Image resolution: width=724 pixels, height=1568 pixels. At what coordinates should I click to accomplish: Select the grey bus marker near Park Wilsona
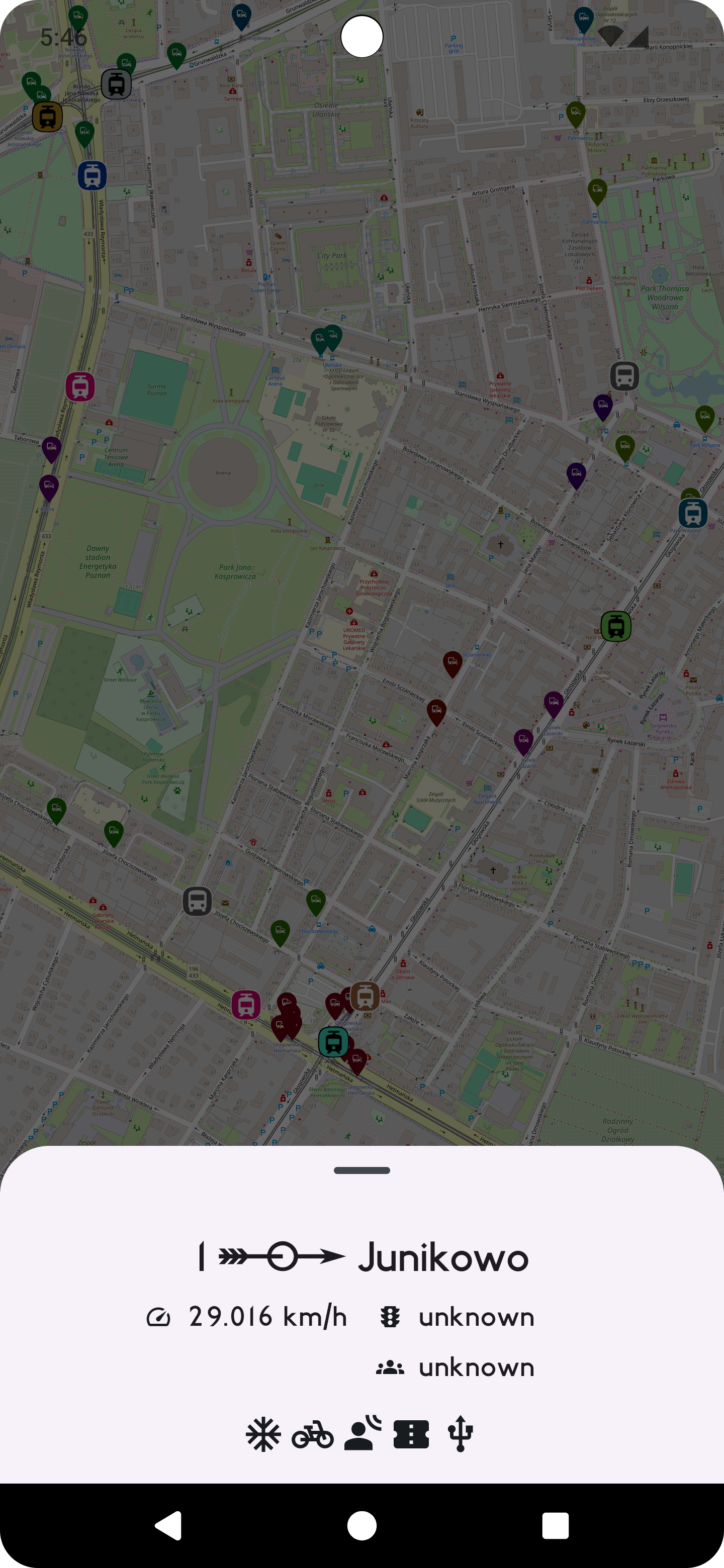624,376
